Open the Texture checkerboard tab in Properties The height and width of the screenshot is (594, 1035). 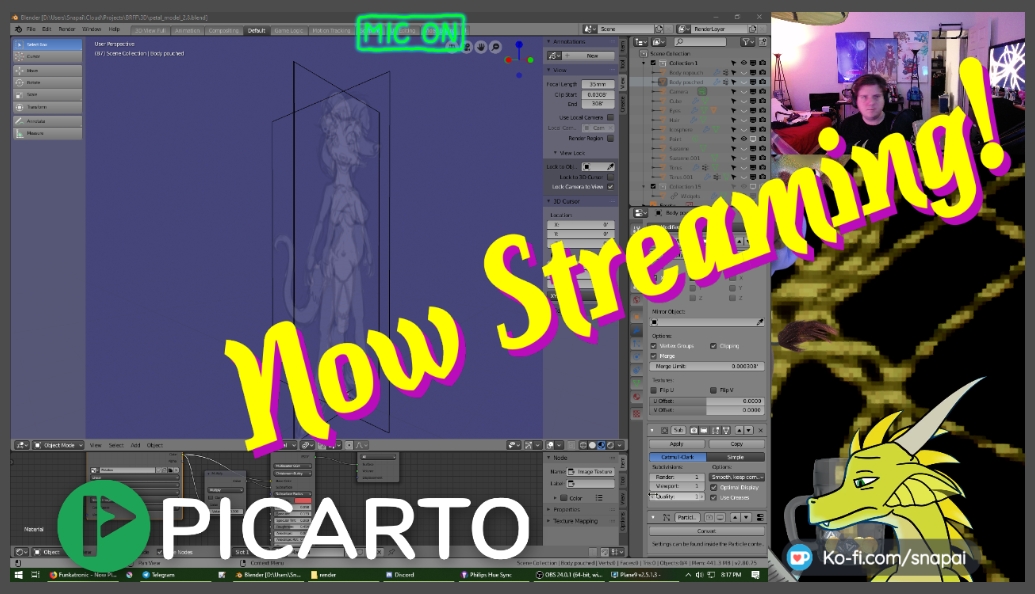tap(636, 414)
